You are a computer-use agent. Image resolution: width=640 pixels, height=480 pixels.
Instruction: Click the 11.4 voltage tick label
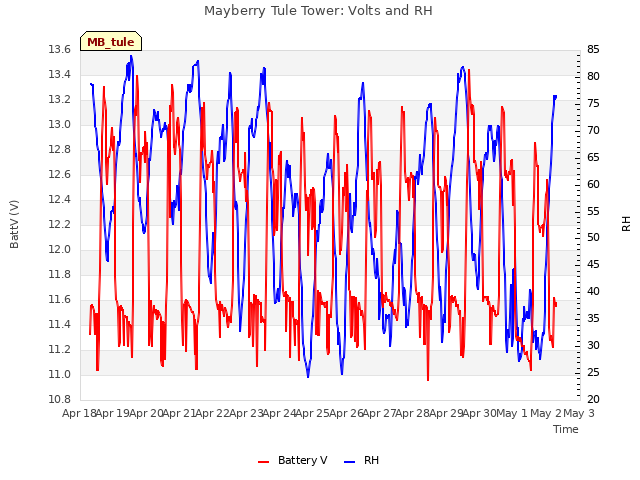click(60, 324)
